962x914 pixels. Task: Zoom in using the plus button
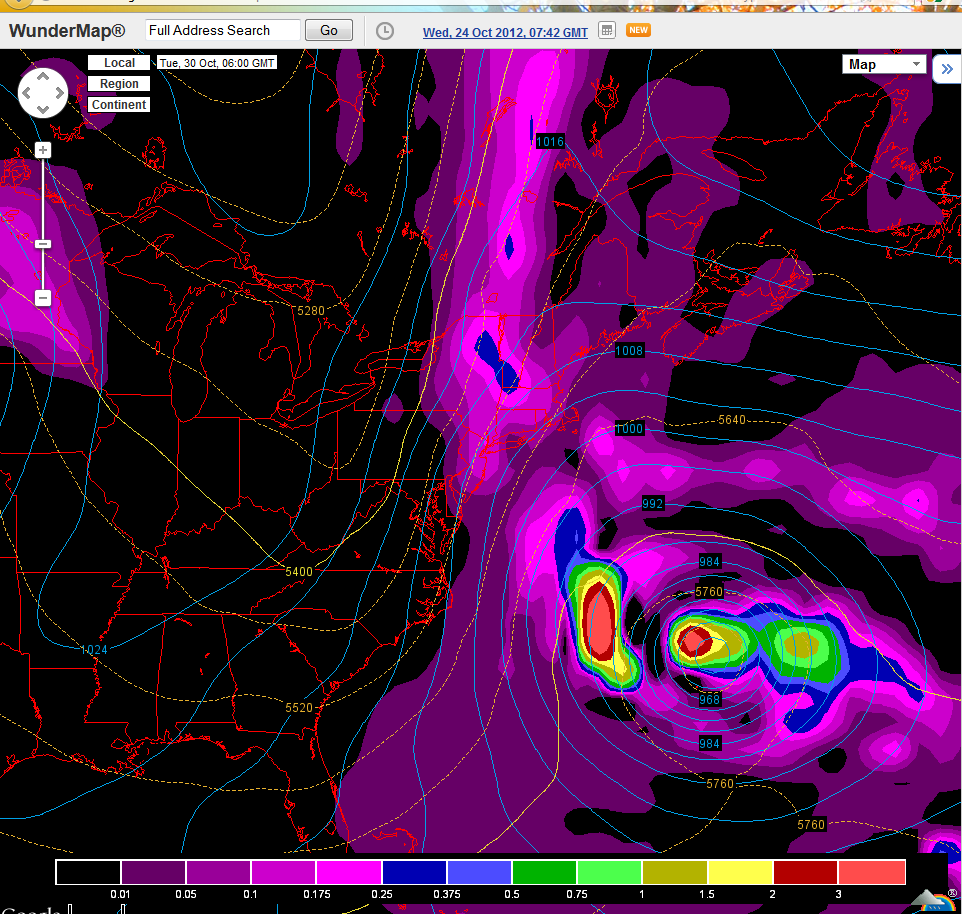click(x=43, y=150)
